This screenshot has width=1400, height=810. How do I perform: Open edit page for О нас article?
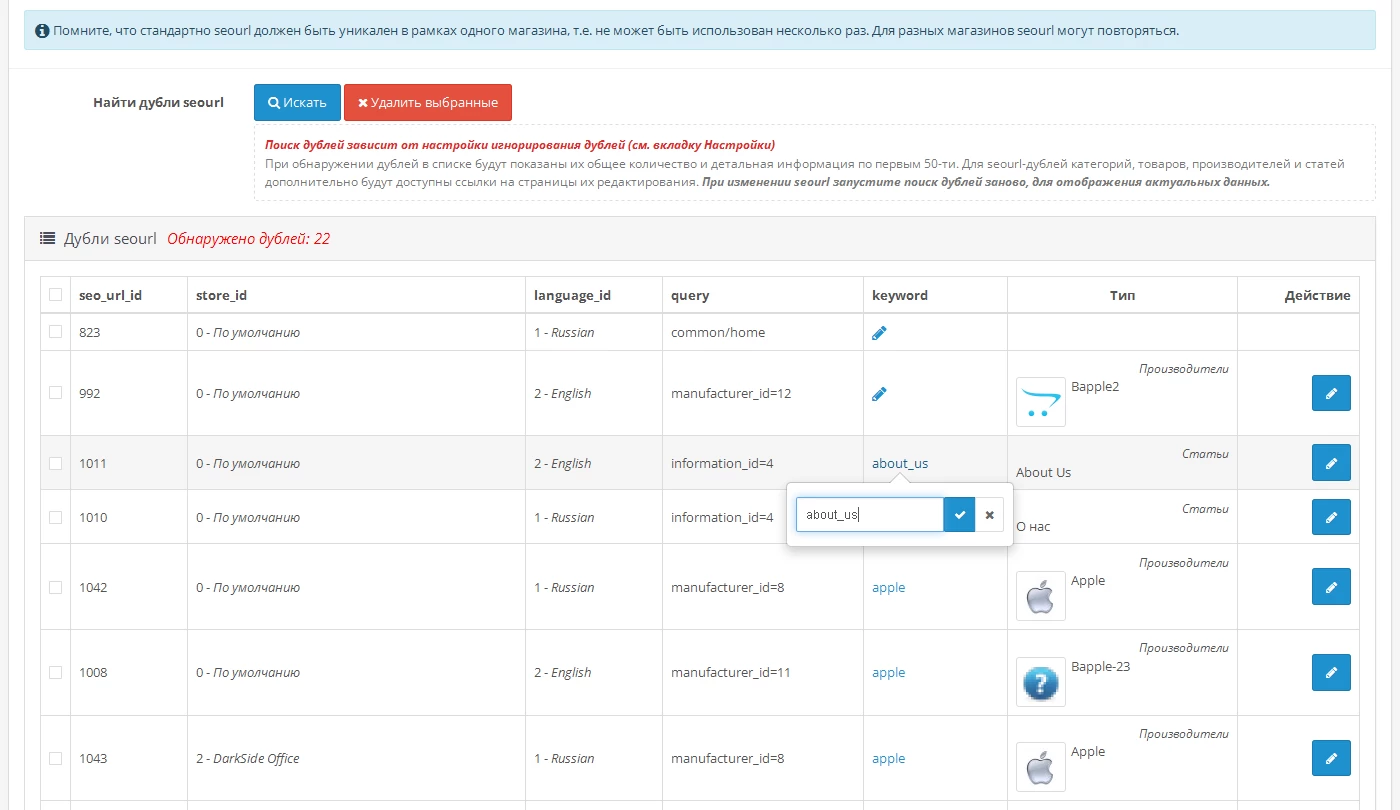[1330, 518]
